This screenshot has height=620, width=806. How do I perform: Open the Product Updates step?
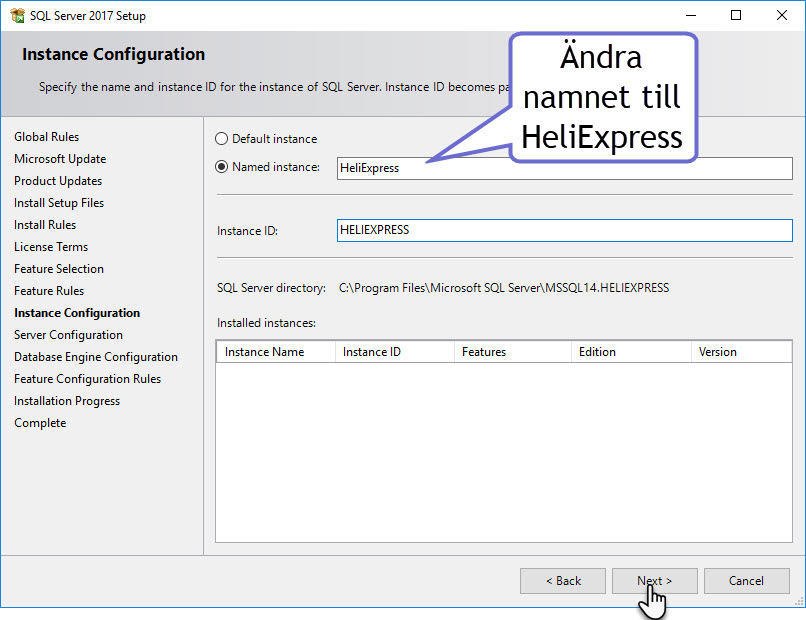[x=58, y=181]
